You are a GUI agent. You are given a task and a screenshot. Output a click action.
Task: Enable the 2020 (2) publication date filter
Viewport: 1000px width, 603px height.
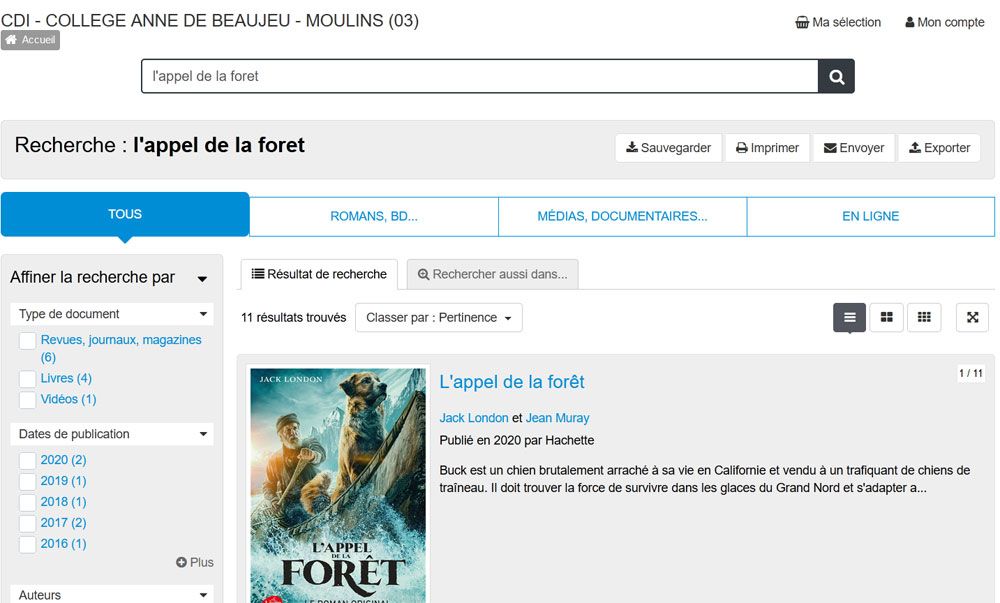pos(28,461)
